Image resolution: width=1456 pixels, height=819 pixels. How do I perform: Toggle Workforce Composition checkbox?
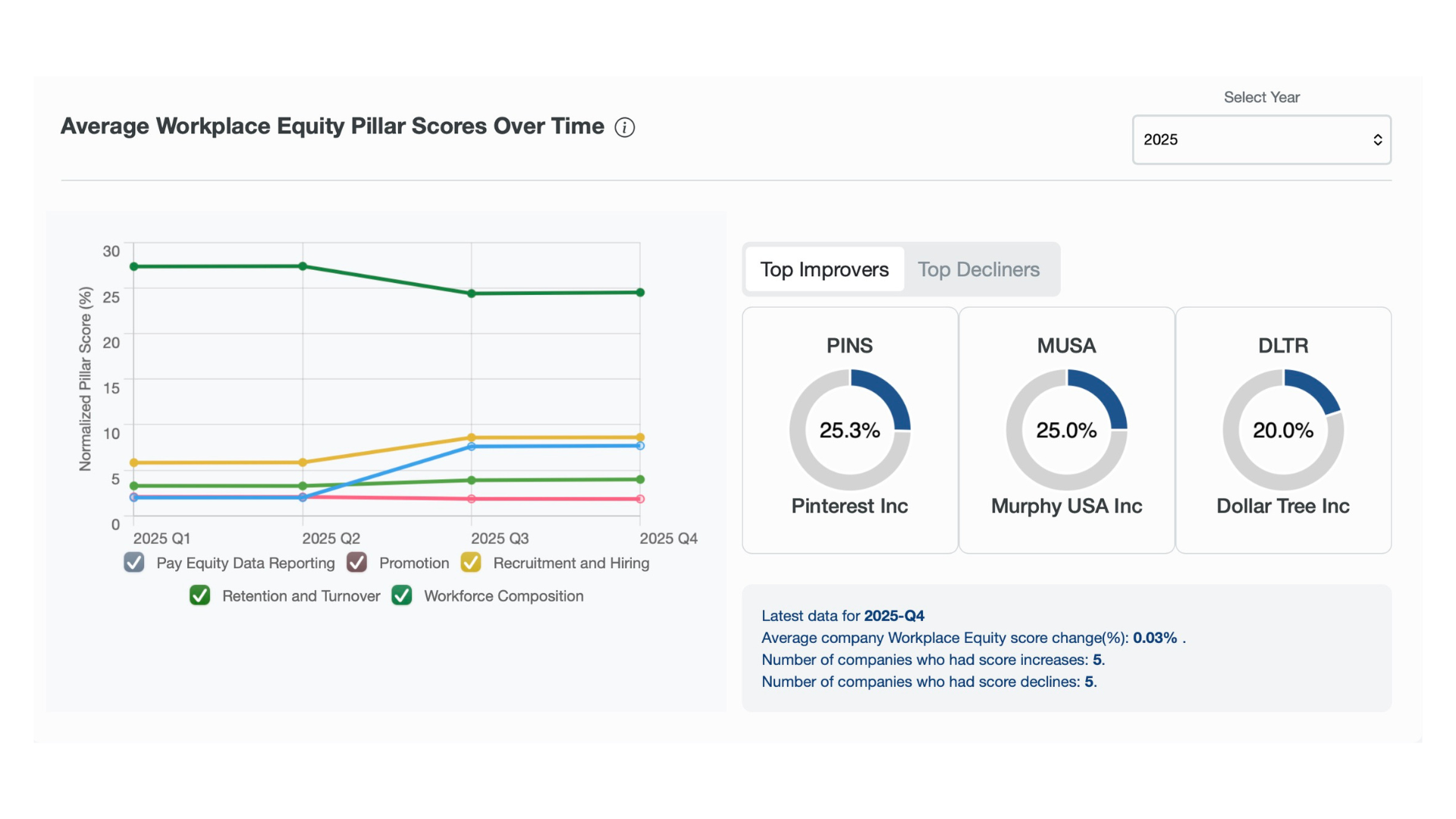click(402, 595)
